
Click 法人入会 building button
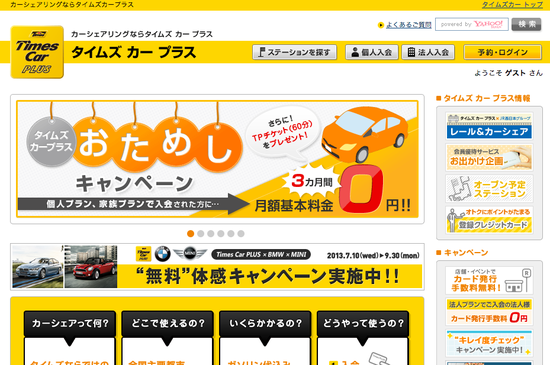(428, 52)
